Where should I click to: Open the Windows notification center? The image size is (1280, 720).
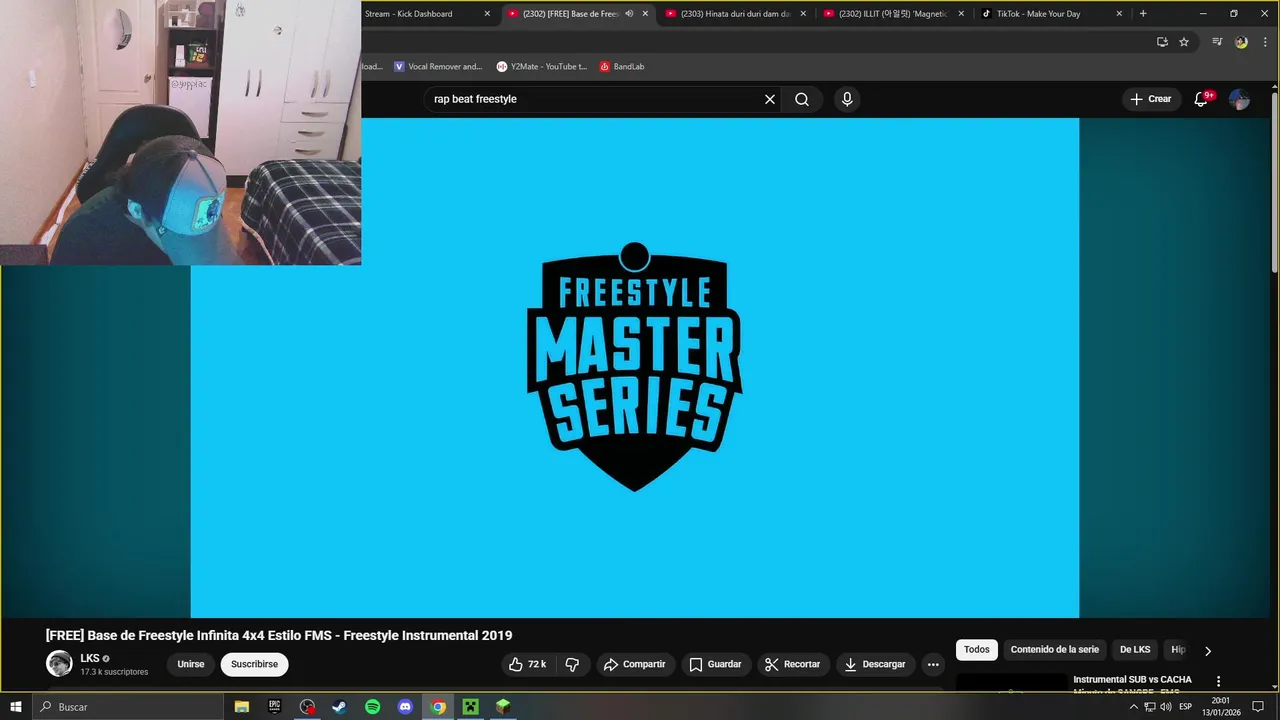1258,707
